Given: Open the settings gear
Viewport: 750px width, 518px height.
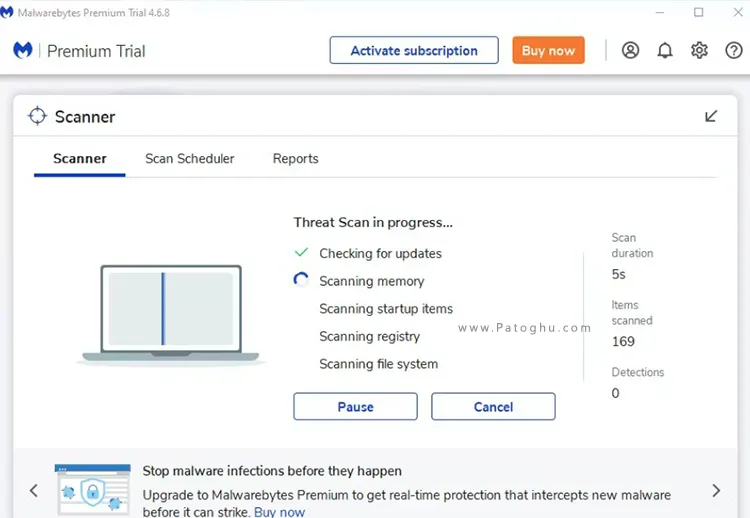Looking at the screenshot, I should pos(699,50).
